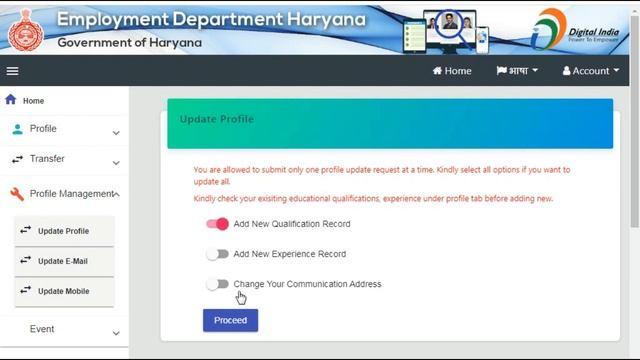This screenshot has height=360, width=640.
Task: Click the swap icon beside Update Profile
Action: [25, 230]
